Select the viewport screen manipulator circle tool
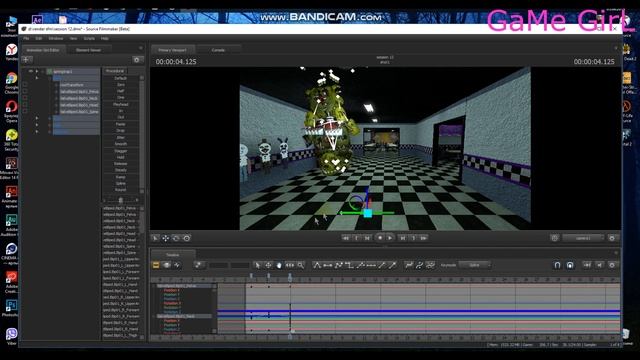The height and width of the screenshot is (360, 640). pyautogui.click(x=187, y=238)
